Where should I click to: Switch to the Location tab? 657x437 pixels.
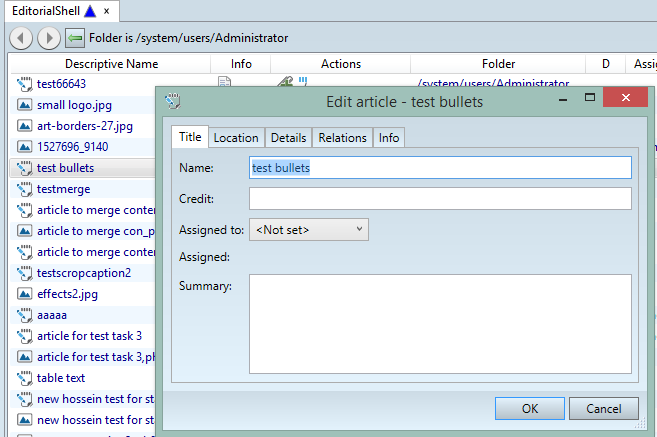236,138
